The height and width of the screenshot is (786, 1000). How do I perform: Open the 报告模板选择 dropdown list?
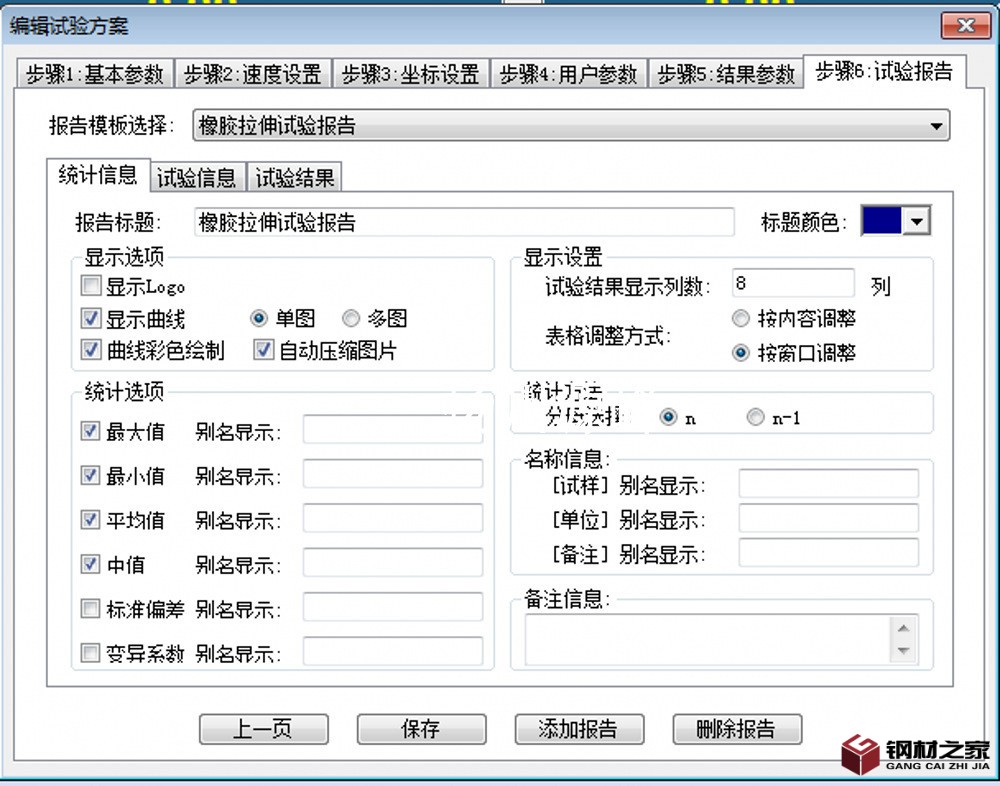pyautogui.click(x=936, y=126)
